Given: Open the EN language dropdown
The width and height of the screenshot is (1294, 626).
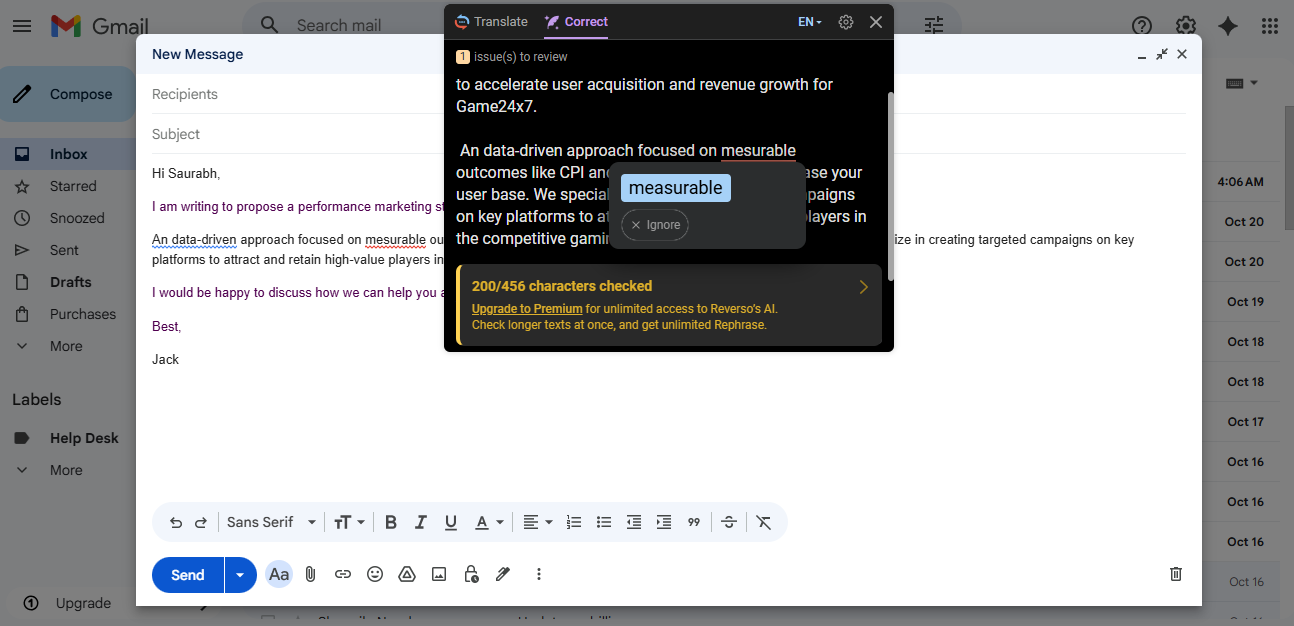Looking at the screenshot, I should [809, 22].
